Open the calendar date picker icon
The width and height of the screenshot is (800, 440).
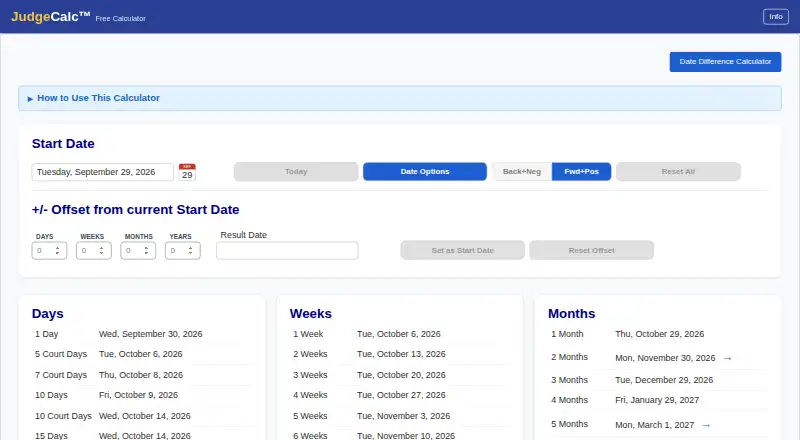[x=187, y=172]
